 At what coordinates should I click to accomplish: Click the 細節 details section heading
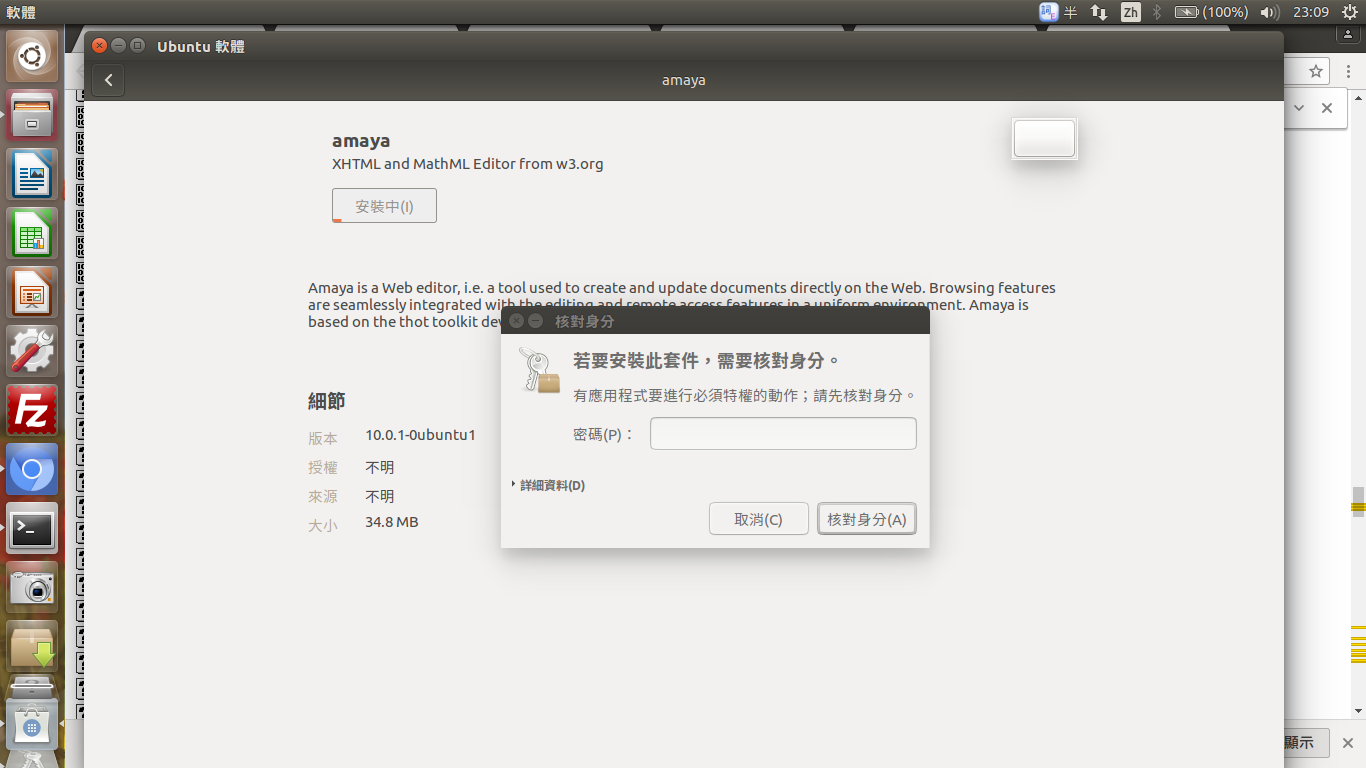coord(326,401)
